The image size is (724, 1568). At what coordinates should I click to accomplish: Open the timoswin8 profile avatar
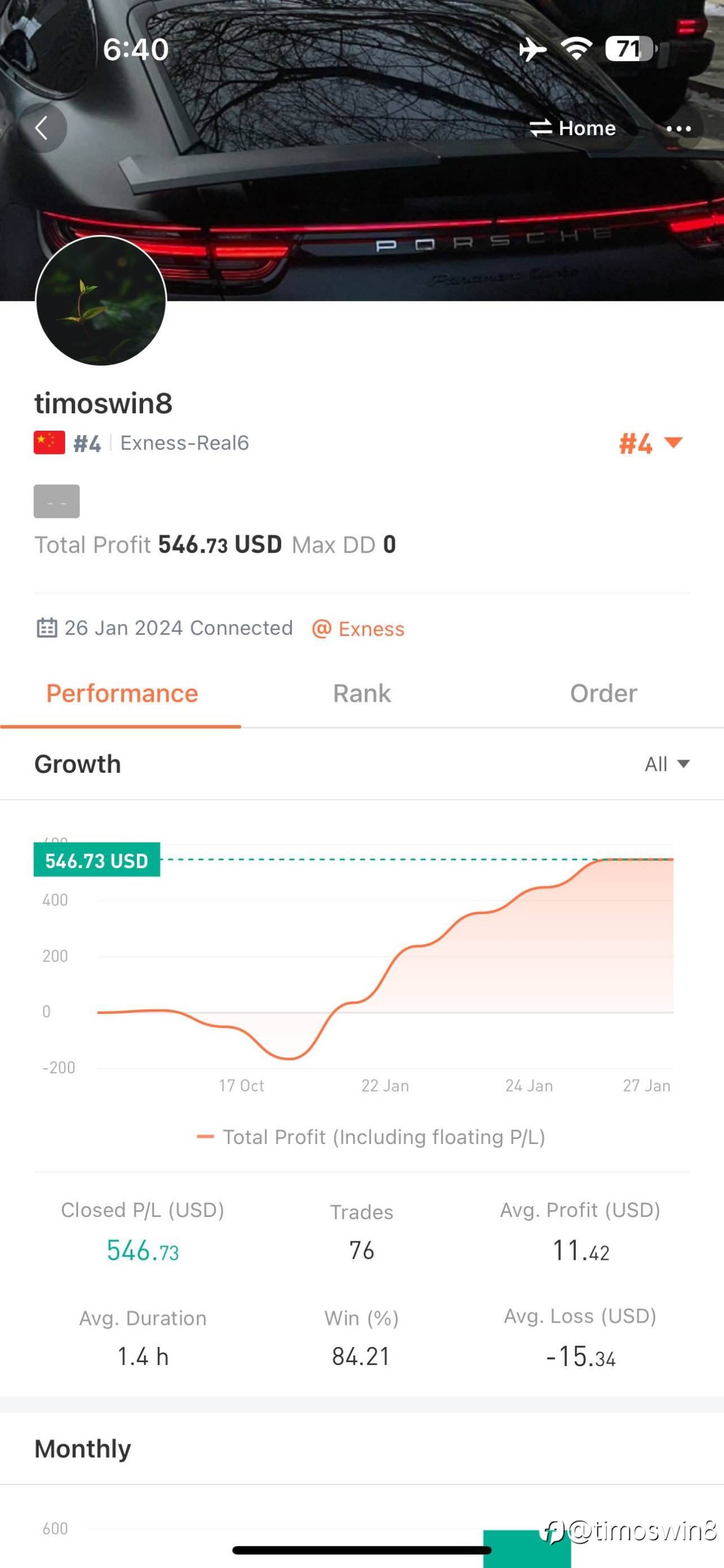[x=101, y=301]
